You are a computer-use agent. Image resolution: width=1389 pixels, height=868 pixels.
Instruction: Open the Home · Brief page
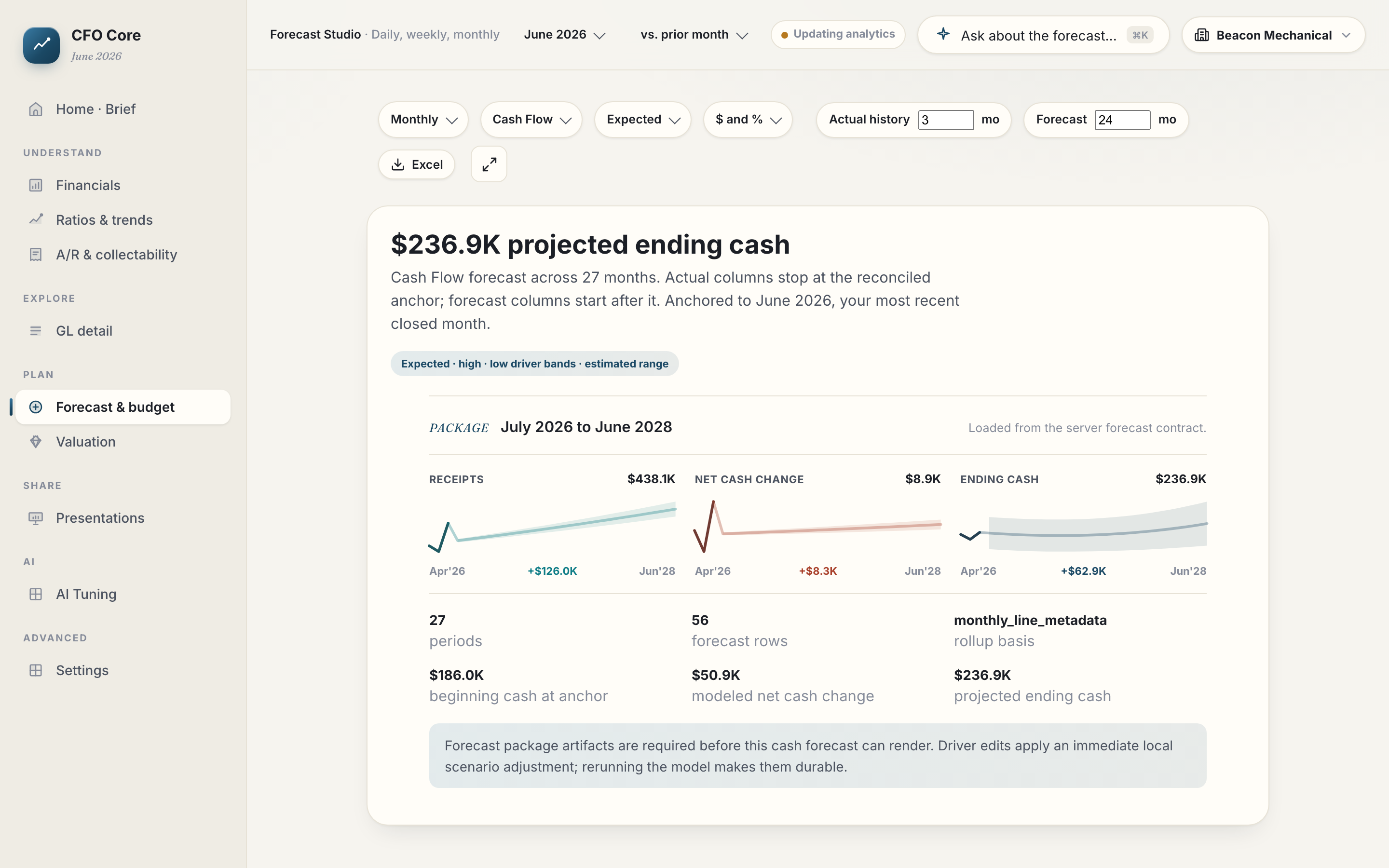[x=123, y=109]
